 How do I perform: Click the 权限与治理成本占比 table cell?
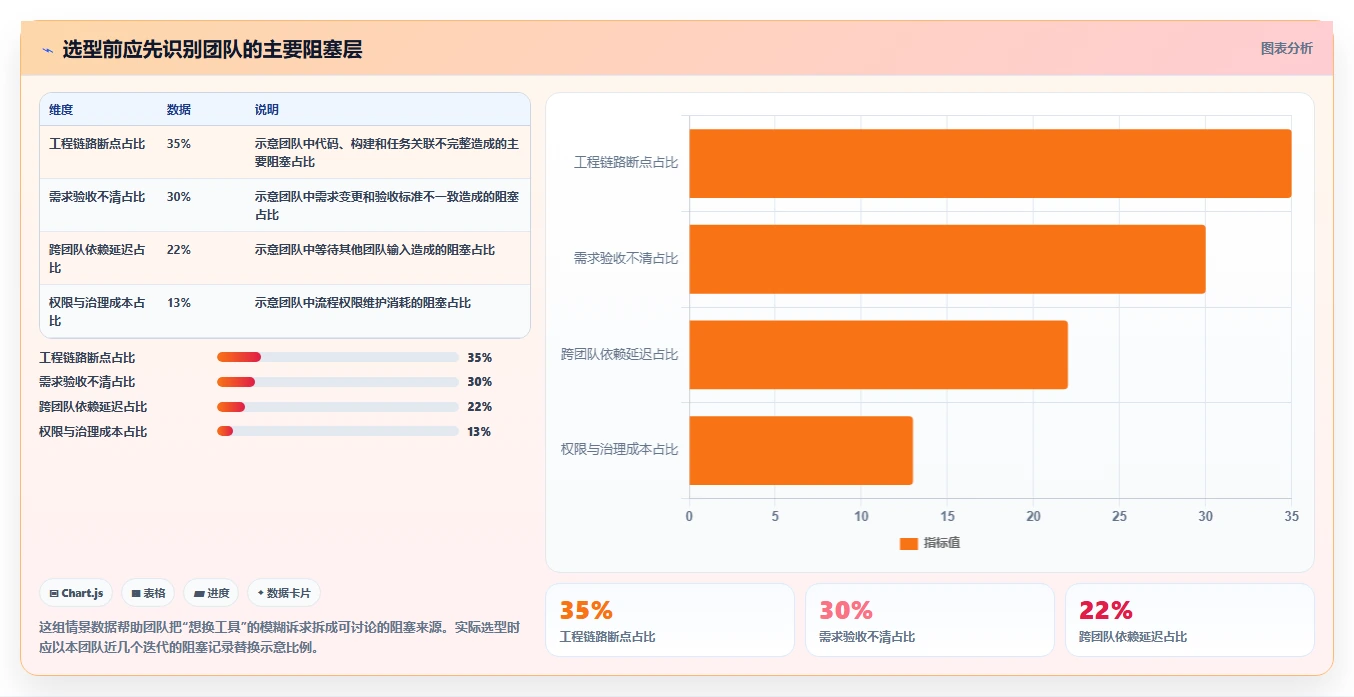click(97, 312)
